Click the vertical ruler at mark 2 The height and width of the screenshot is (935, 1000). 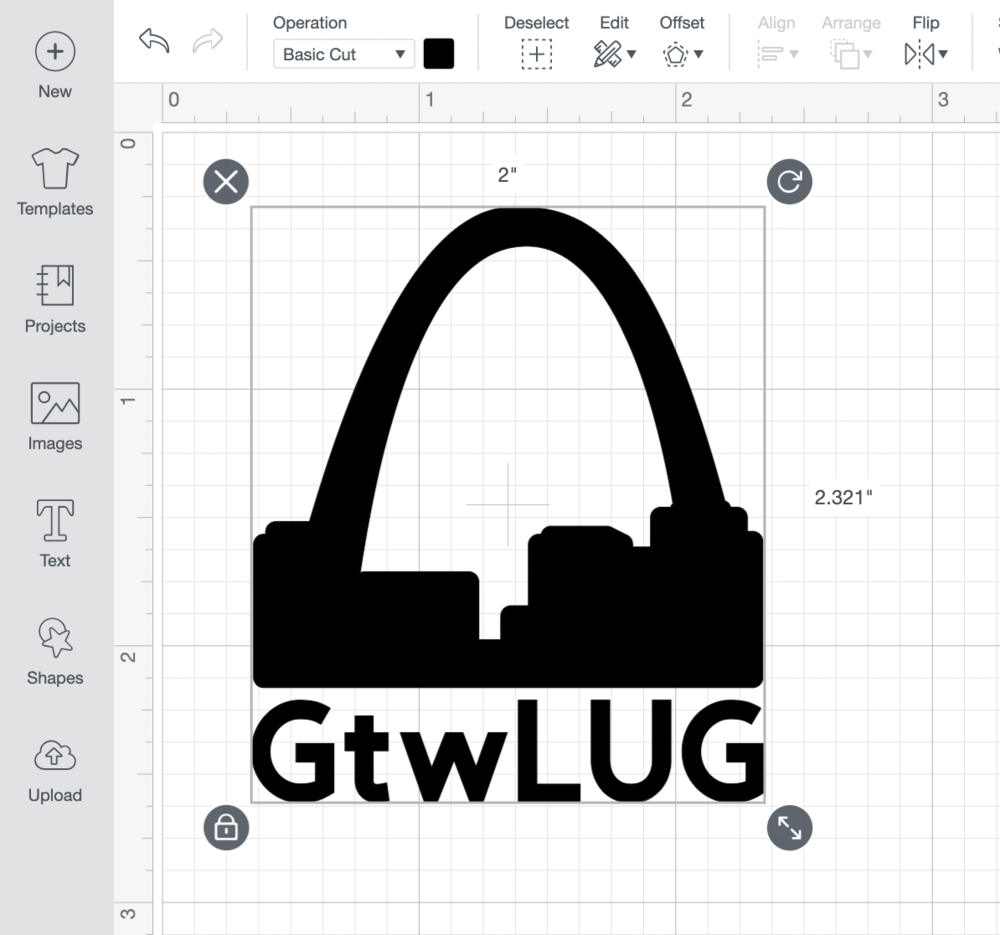coord(128,656)
